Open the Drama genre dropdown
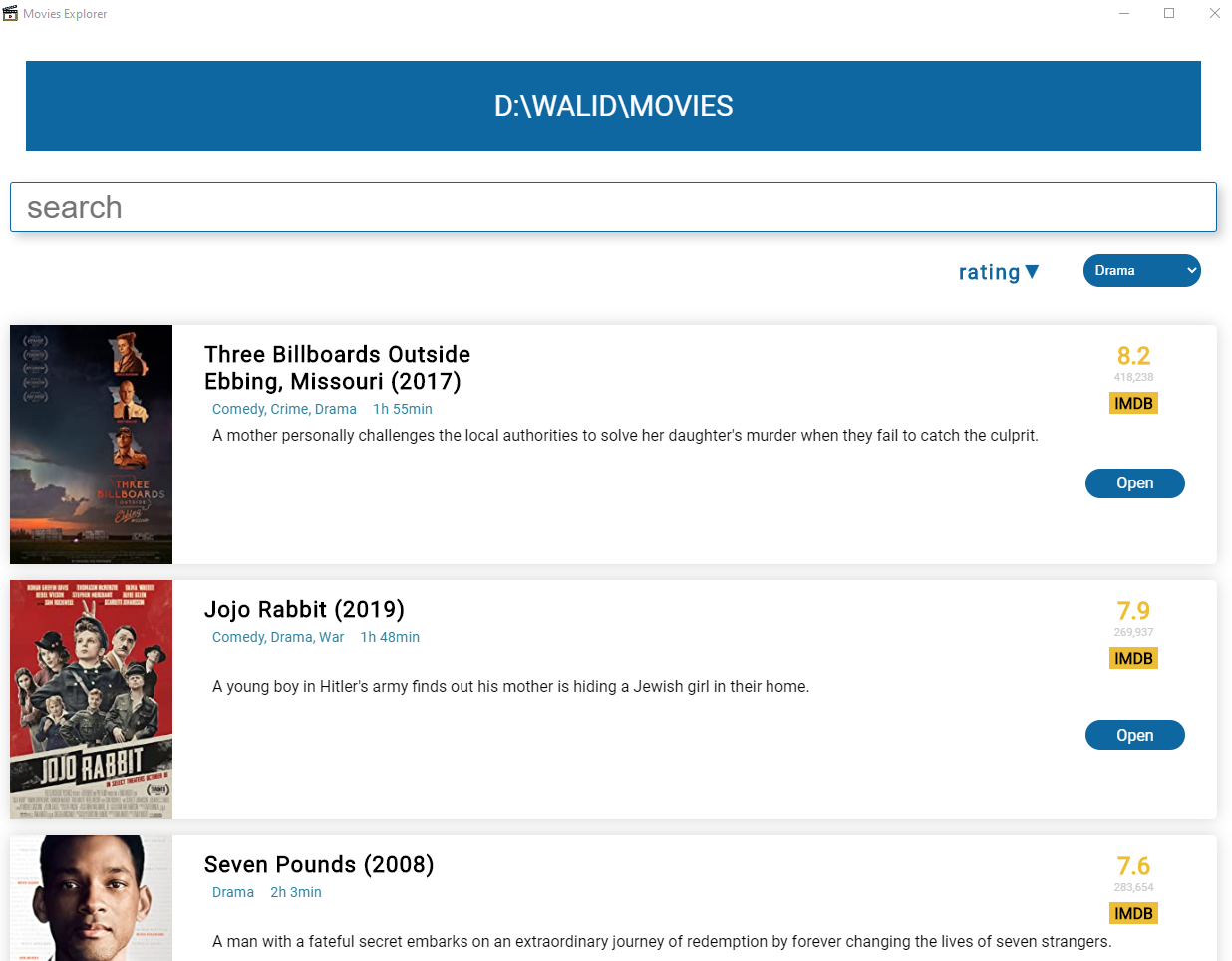The width and height of the screenshot is (1232, 961). 1141,270
